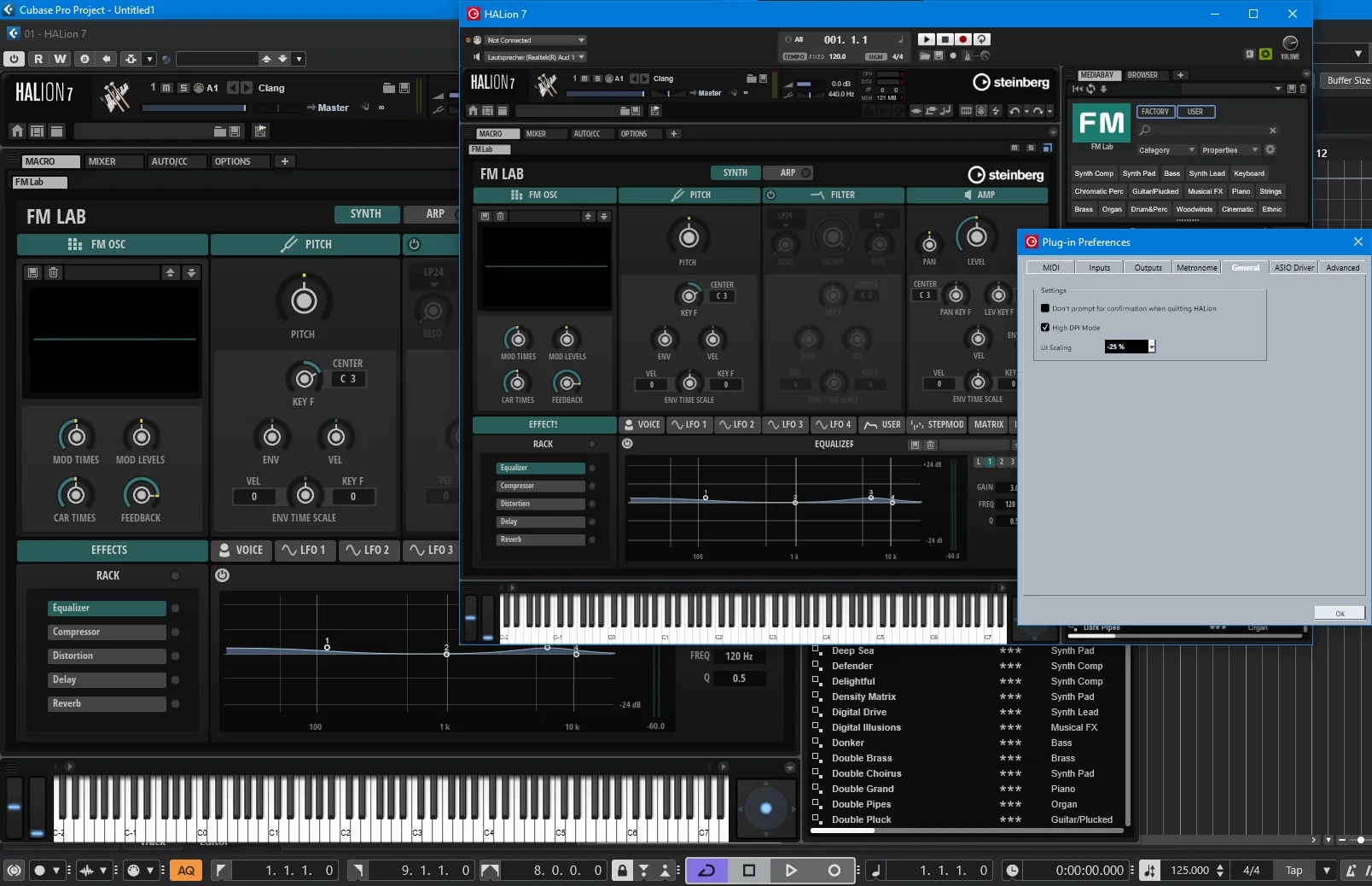Toggle the Read automation R button
The height and width of the screenshot is (886, 1372).
(38, 59)
